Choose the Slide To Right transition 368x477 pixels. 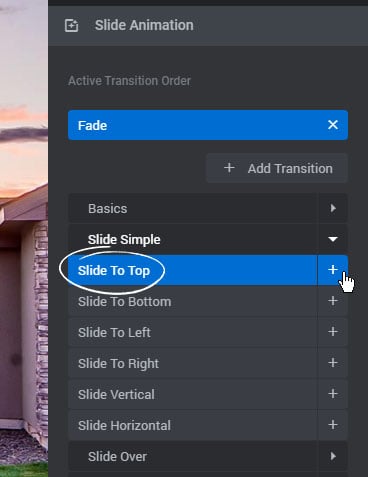118,364
